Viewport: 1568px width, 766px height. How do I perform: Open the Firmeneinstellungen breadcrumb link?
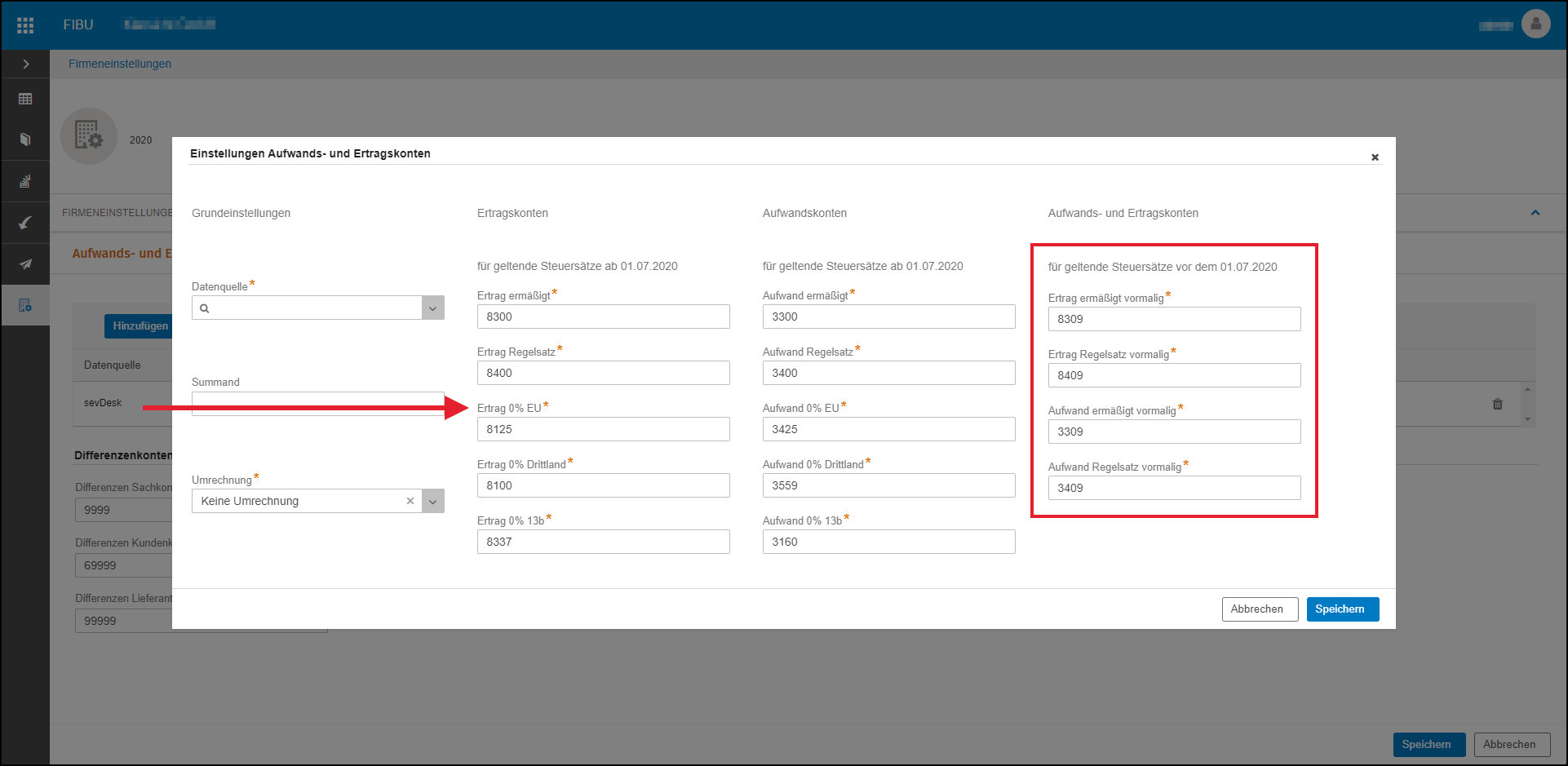click(x=120, y=64)
